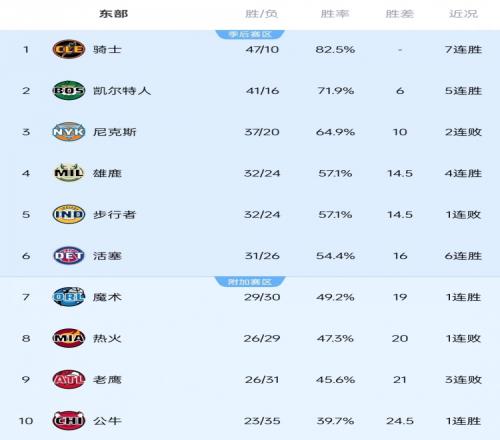Image resolution: width=500 pixels, height=440 pixels.
Task: Select the 东部 conference heading
Action: tap(113, 14)
